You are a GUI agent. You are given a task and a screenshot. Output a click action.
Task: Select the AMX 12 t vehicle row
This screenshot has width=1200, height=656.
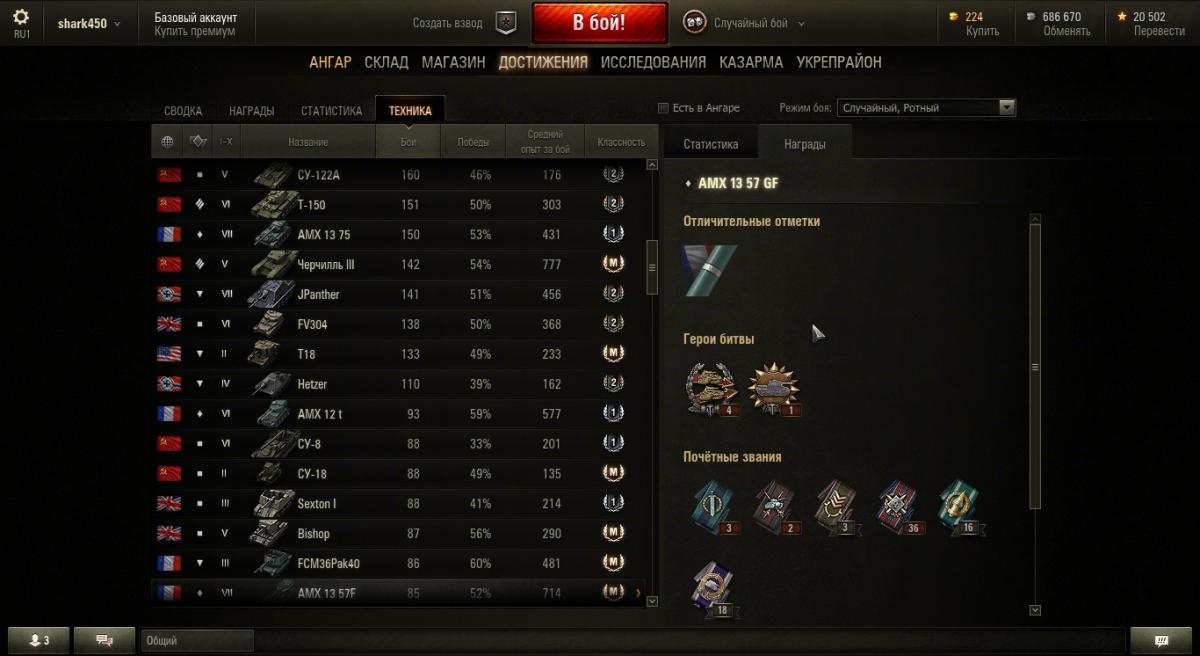coord(398,414)
